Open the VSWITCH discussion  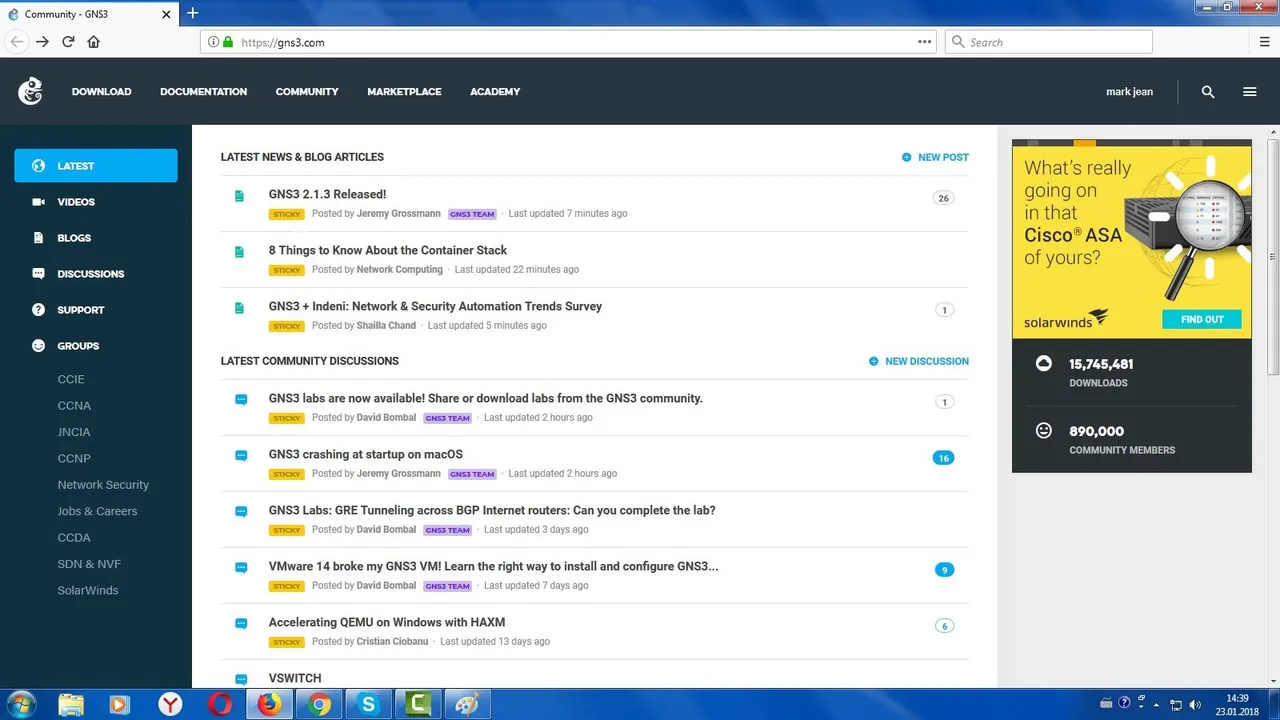tap(295, 678)
